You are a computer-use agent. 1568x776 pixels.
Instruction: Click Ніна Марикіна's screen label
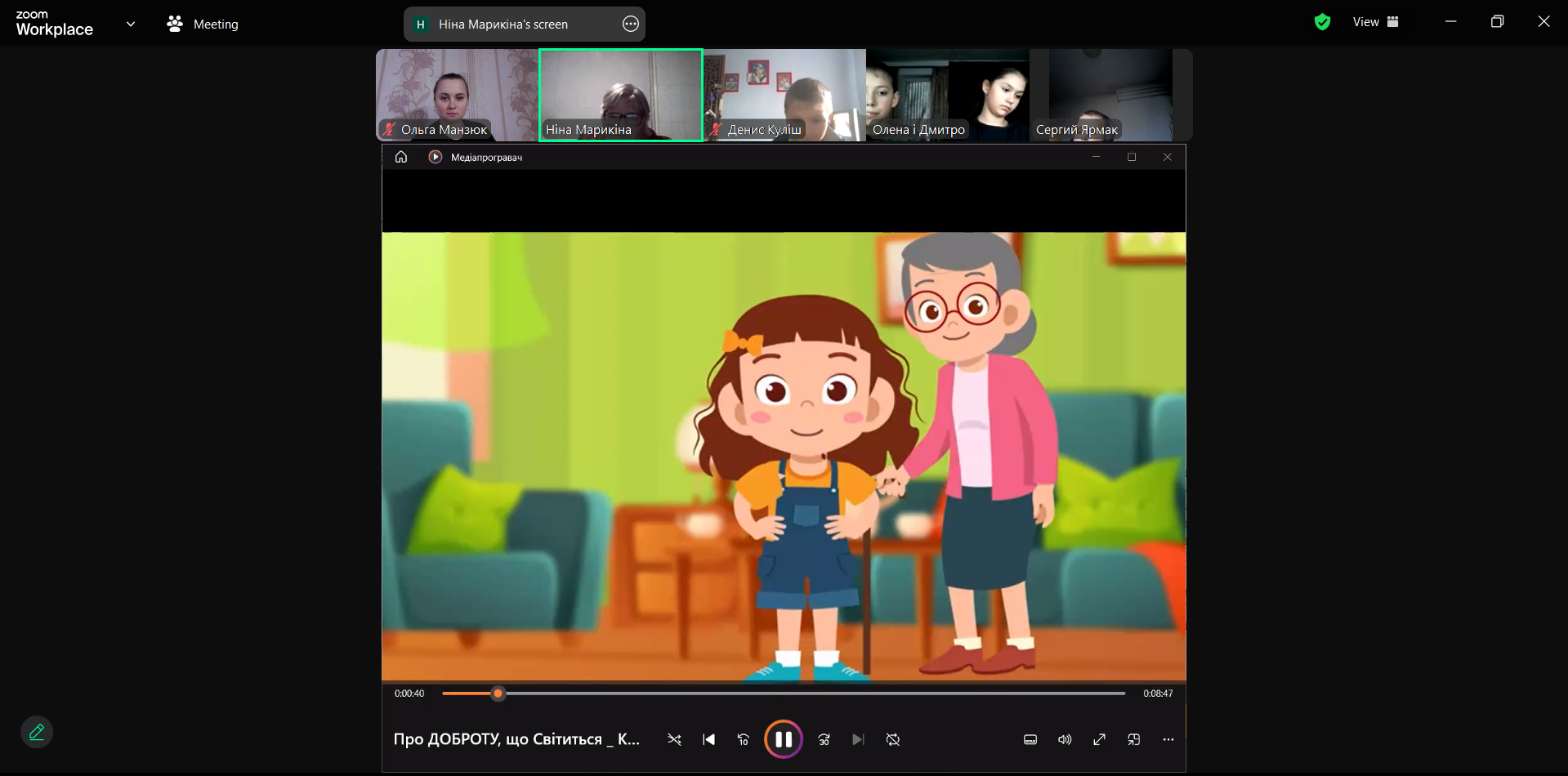[503, 25]
